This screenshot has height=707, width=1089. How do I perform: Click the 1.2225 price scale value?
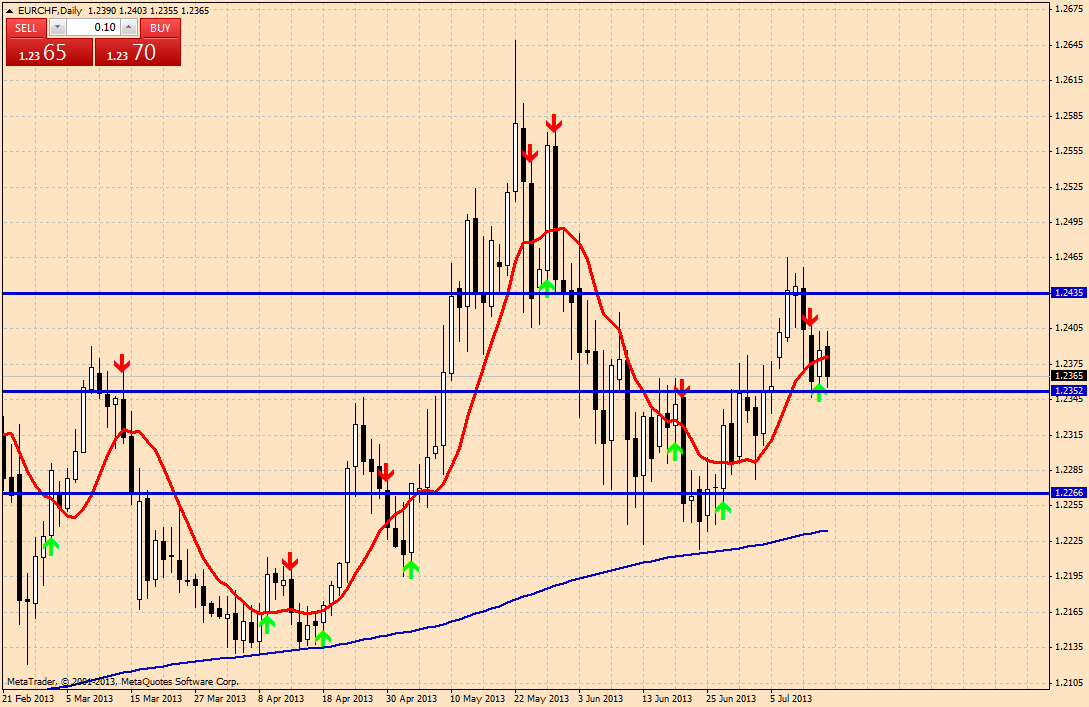(1069, 540)
